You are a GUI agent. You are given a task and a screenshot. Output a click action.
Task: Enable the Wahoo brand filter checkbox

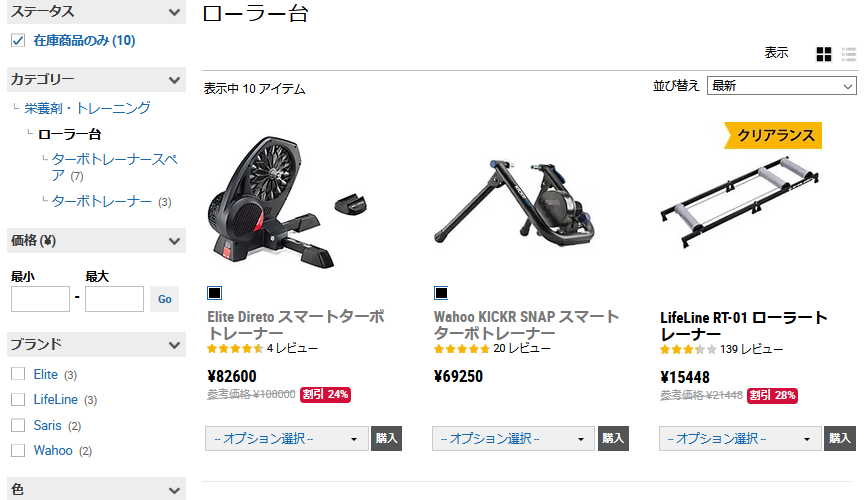(x=18, y=450)
